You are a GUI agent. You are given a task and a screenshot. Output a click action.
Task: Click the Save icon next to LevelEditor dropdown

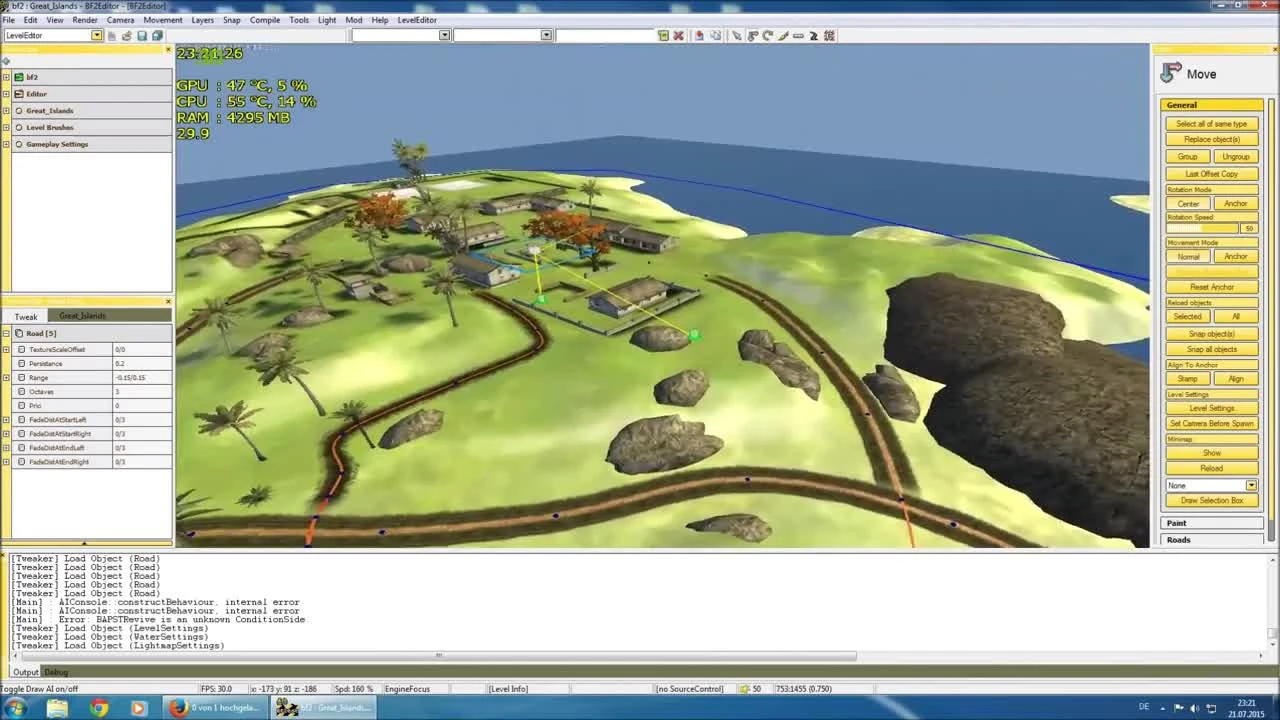tap(140, 35)
